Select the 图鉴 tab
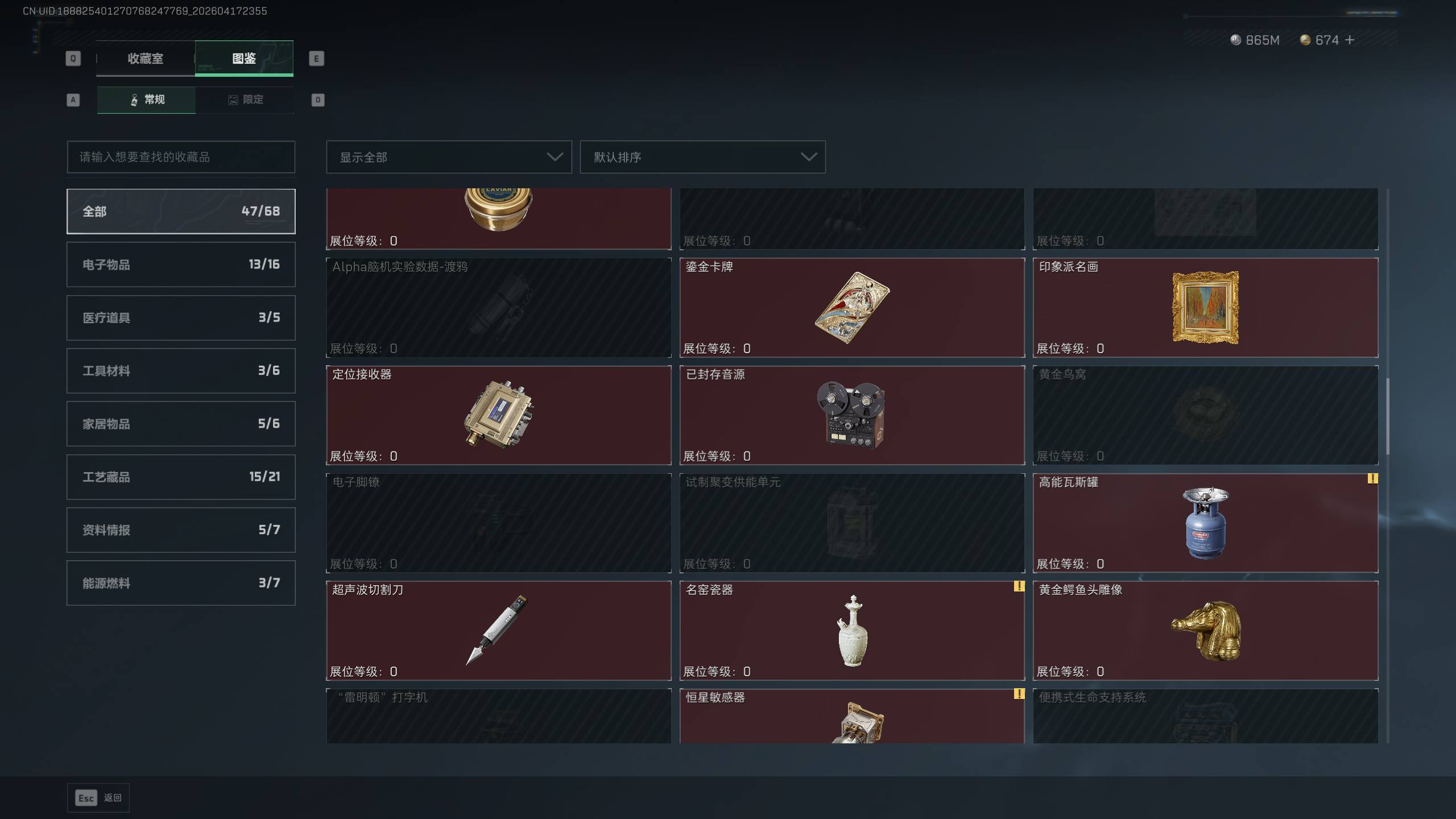 (x=244, y=58)
